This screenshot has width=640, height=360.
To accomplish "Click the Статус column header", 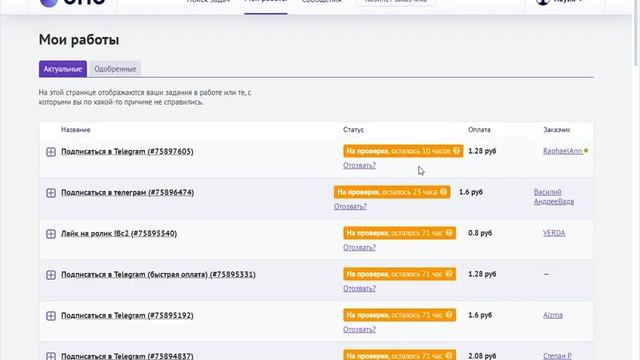I will tap(353, 130).
